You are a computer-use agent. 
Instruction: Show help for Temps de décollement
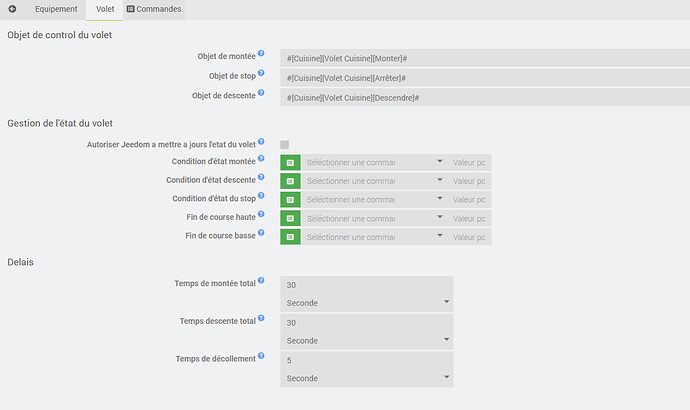(261, 356)
